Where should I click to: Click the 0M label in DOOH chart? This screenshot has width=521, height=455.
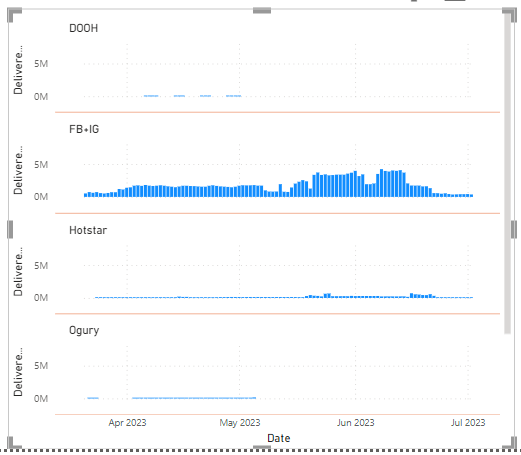(41, 97)
